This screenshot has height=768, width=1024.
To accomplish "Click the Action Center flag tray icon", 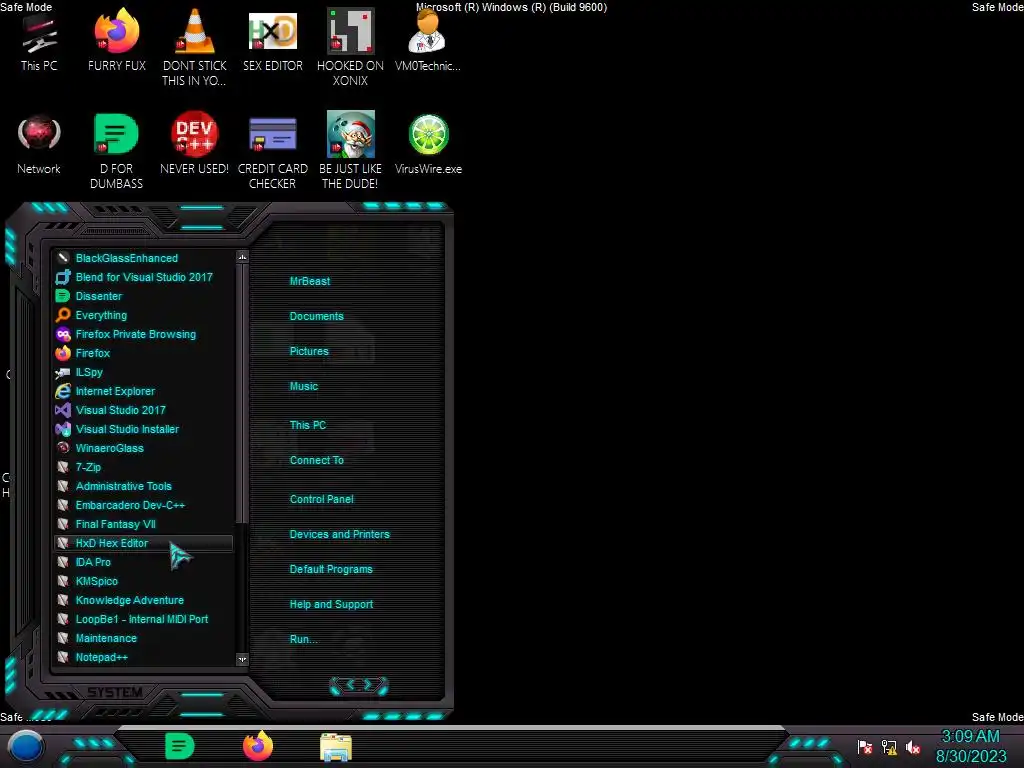I will 865,747.
